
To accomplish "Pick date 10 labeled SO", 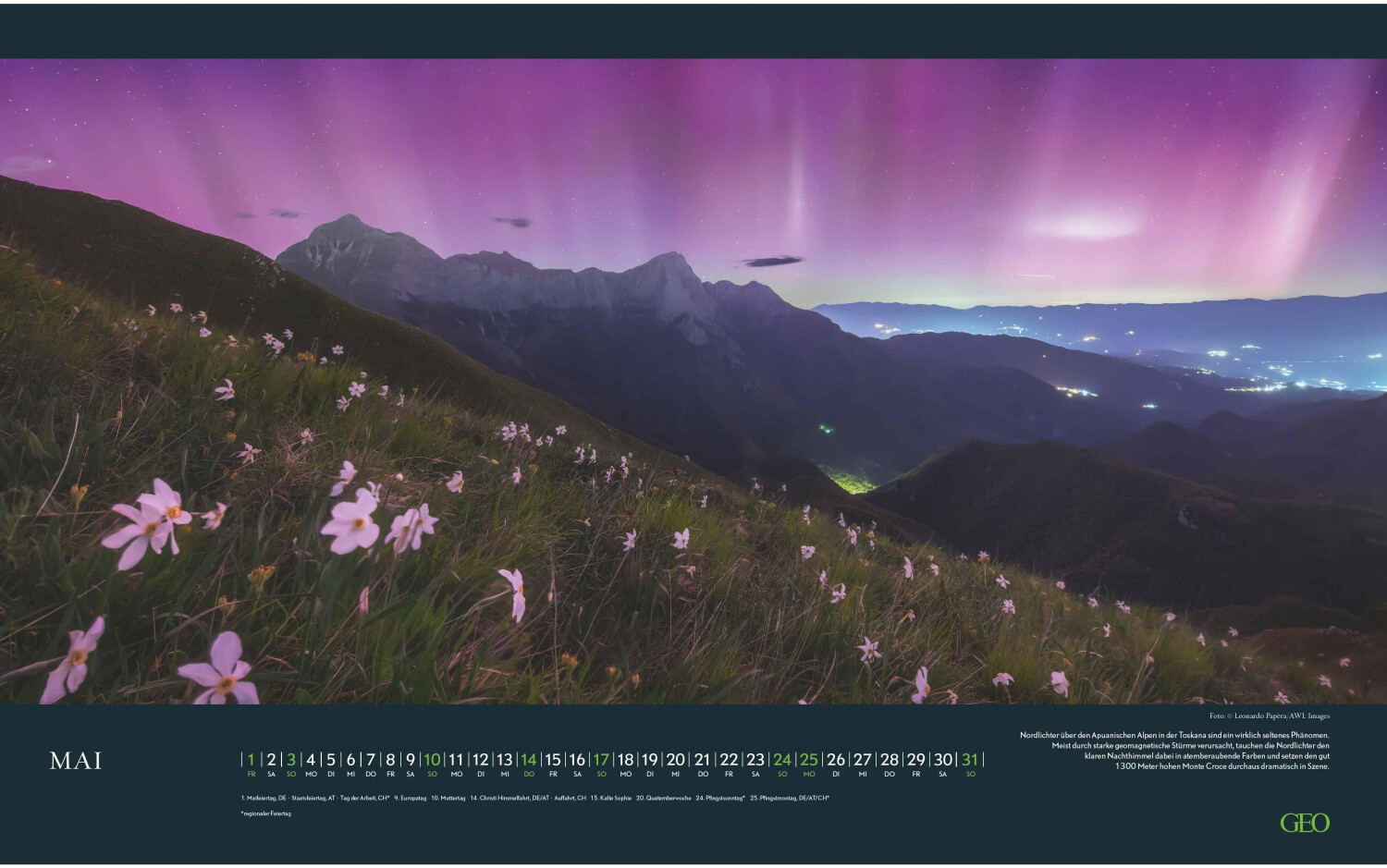I will [432, 761].
